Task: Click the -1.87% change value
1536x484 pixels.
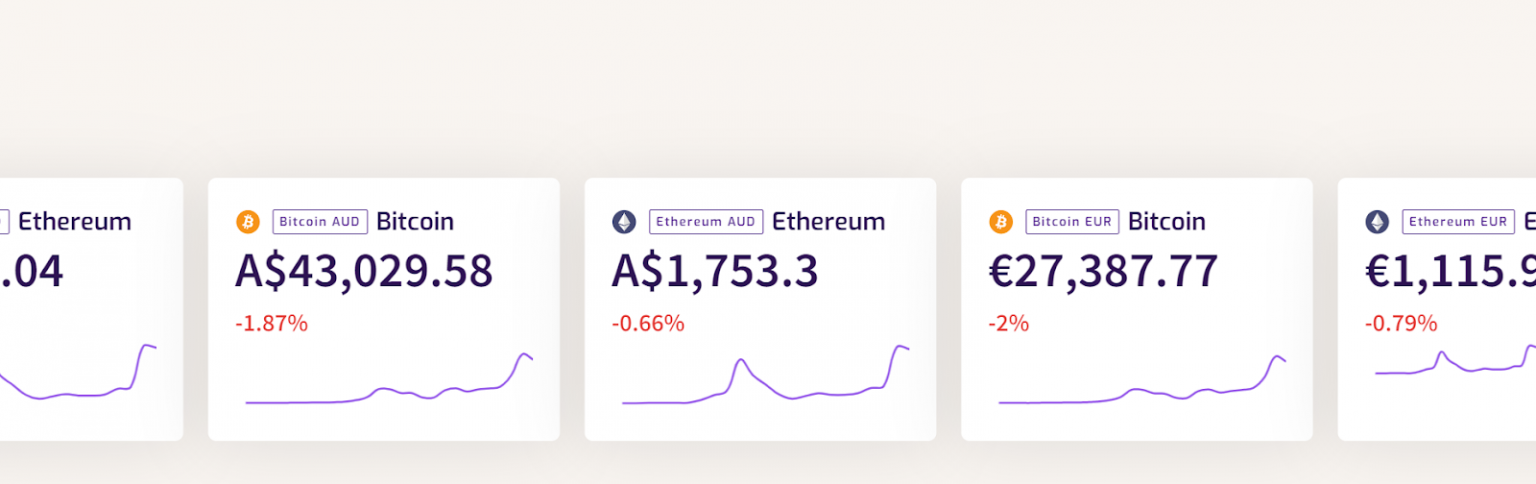Action: coord(272,324)
